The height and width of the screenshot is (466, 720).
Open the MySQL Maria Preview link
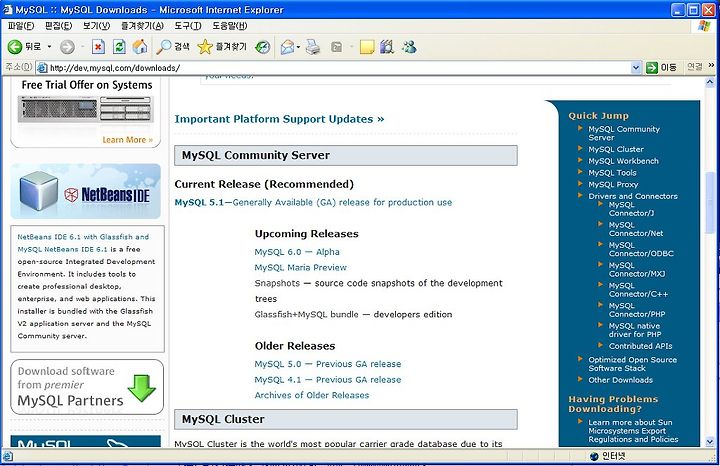(301, 268)
